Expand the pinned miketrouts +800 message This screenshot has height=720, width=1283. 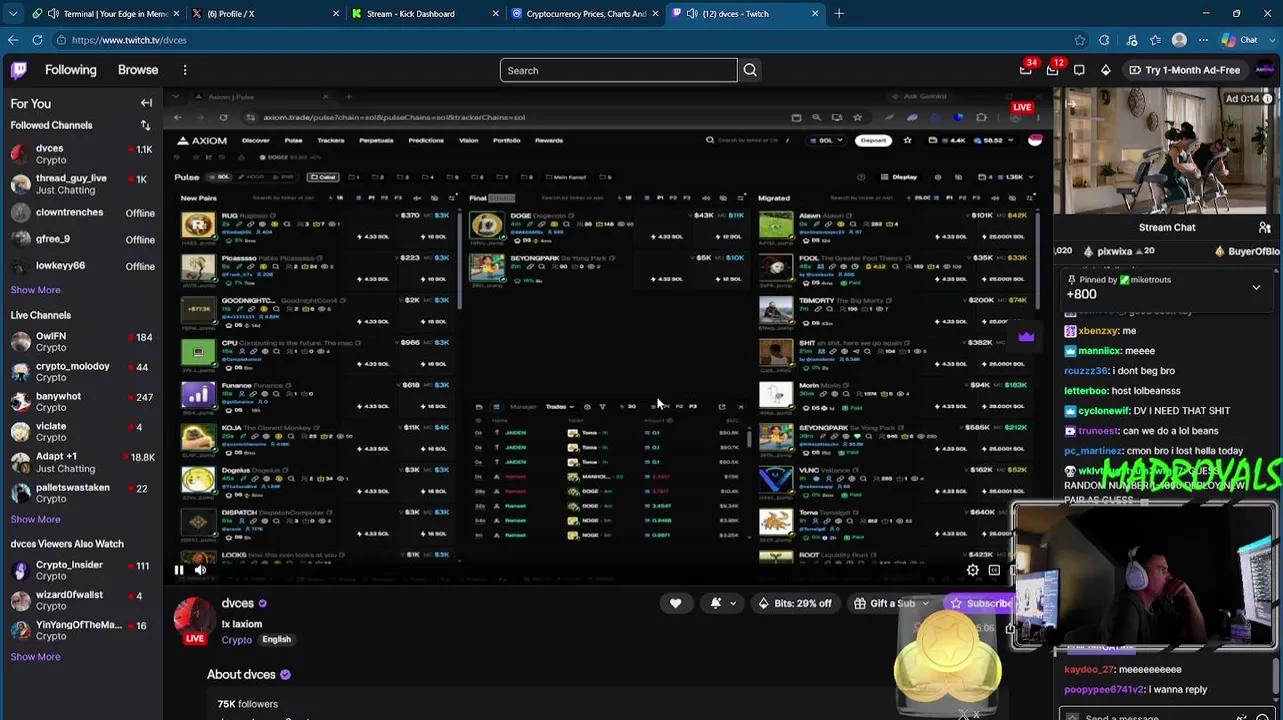coord(1256,288)
